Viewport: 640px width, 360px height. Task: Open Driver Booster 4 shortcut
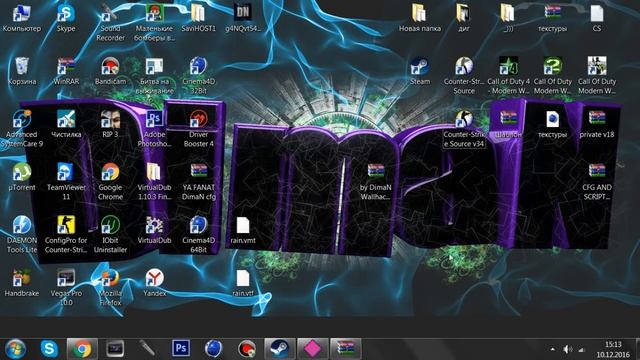pos(198,129)
